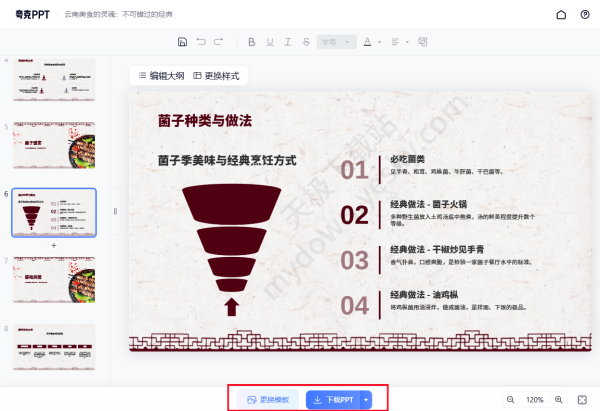Open the home icon at top right
Image resolution: width=600 pixels, height=411 pixels.
(561, 15)
